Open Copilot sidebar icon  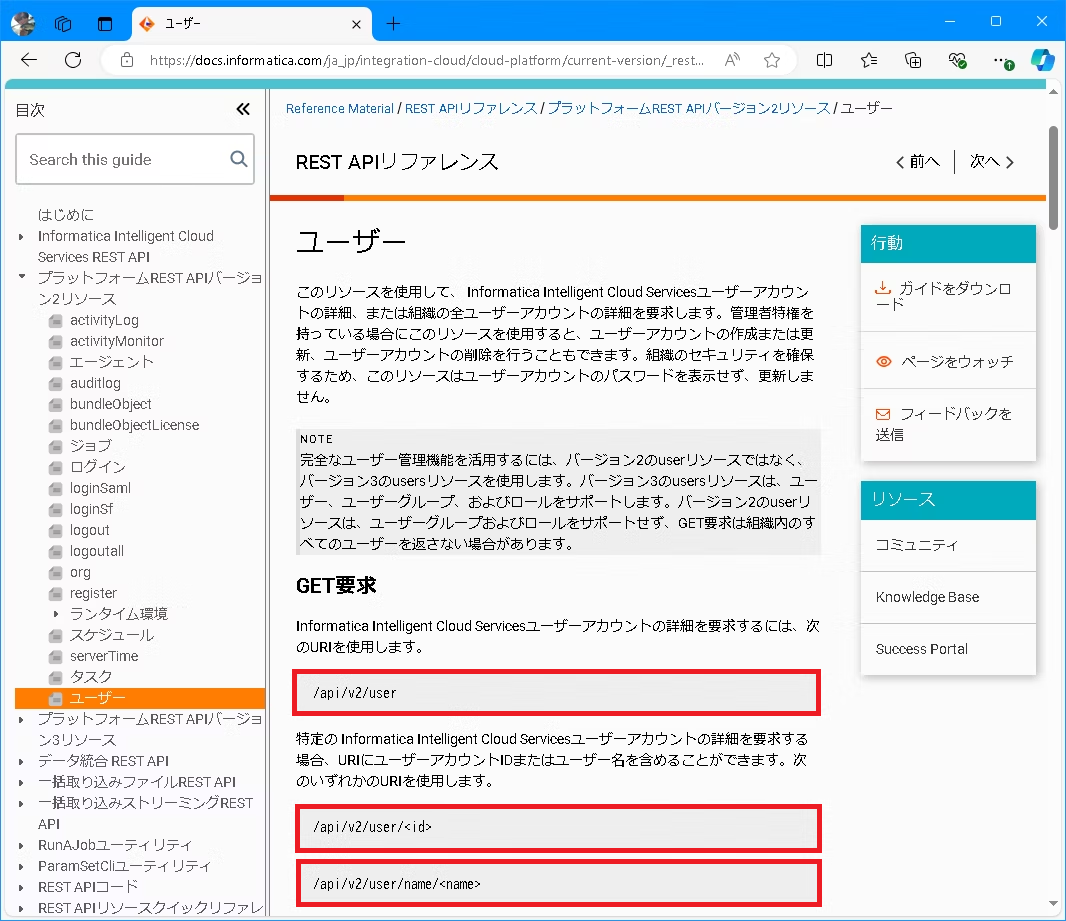[x=1042, y=60]
